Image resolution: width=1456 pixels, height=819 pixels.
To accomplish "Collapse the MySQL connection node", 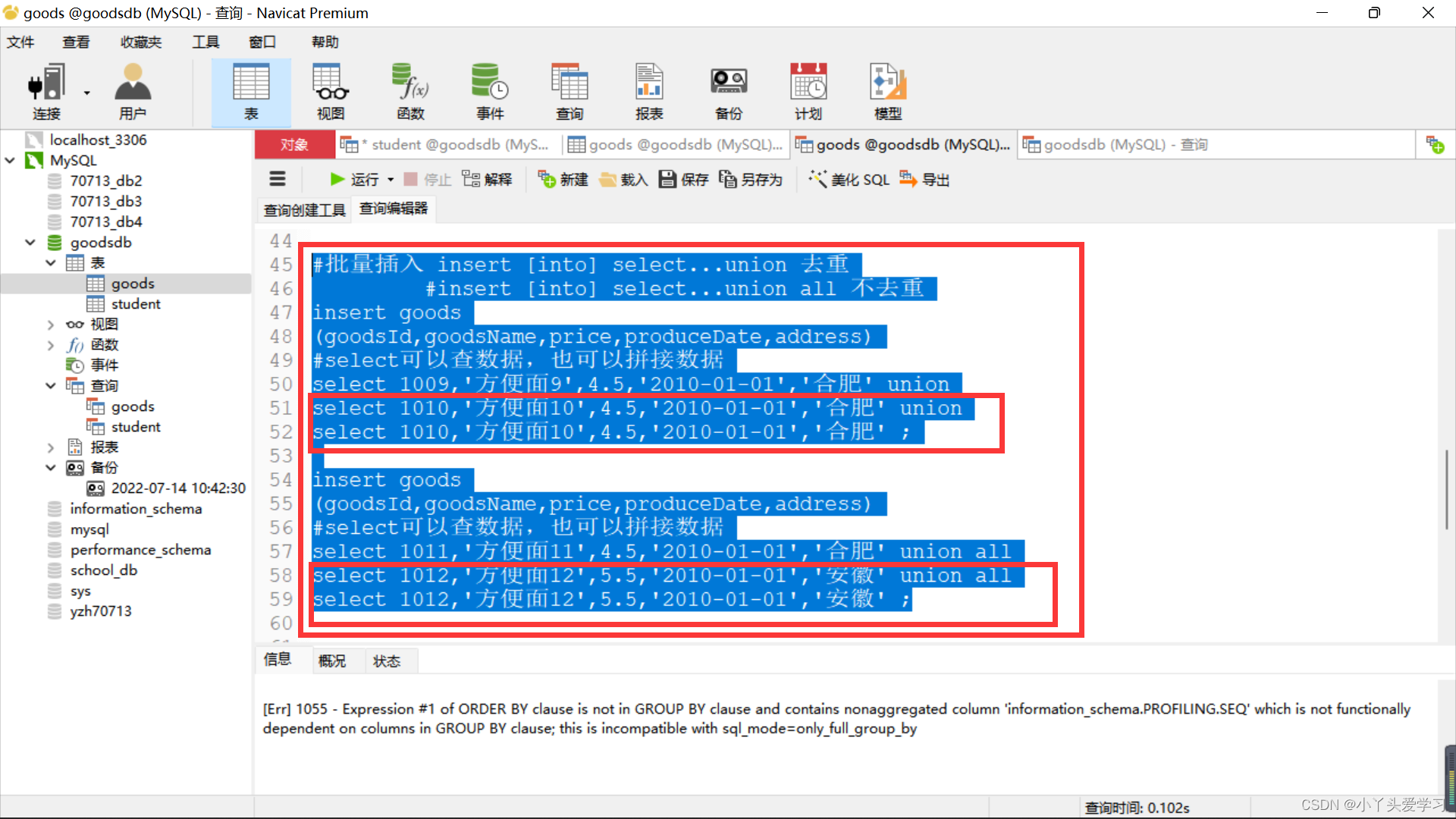I will [10, 160].
